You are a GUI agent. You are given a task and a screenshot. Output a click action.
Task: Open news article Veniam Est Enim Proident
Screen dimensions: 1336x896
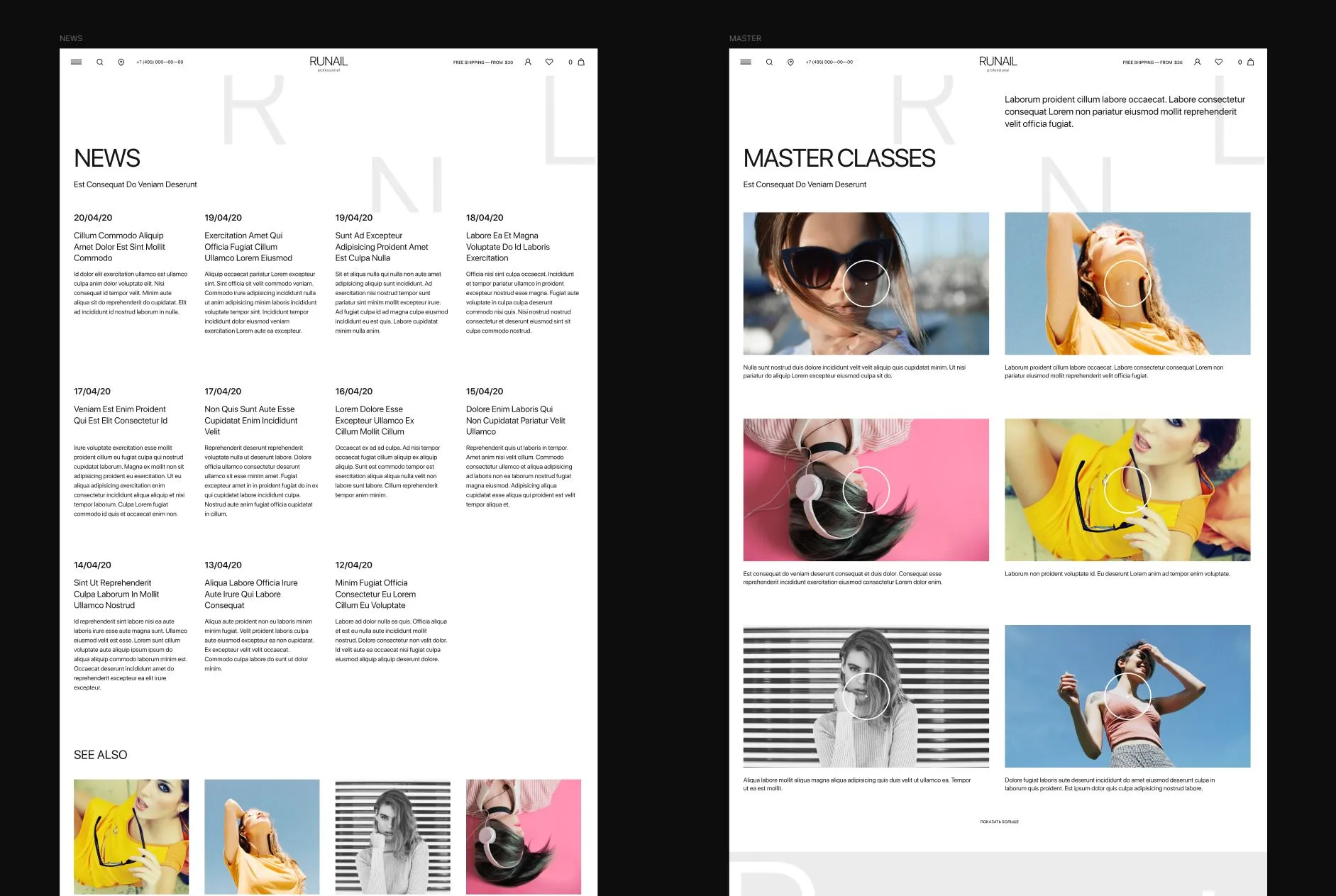click(x=121, y=415)
